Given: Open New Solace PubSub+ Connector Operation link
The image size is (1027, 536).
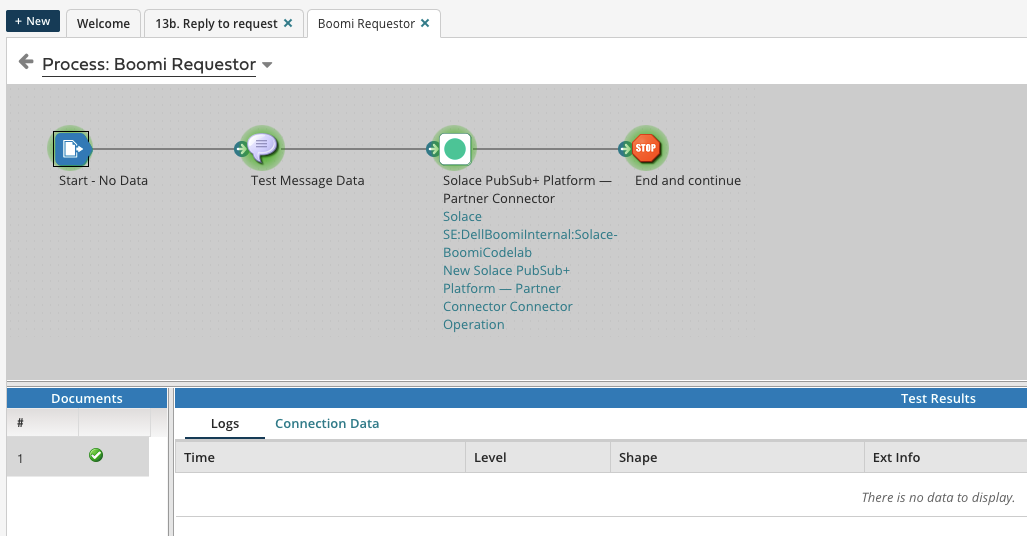Looking at the screenshot, I should click(507, 297).
